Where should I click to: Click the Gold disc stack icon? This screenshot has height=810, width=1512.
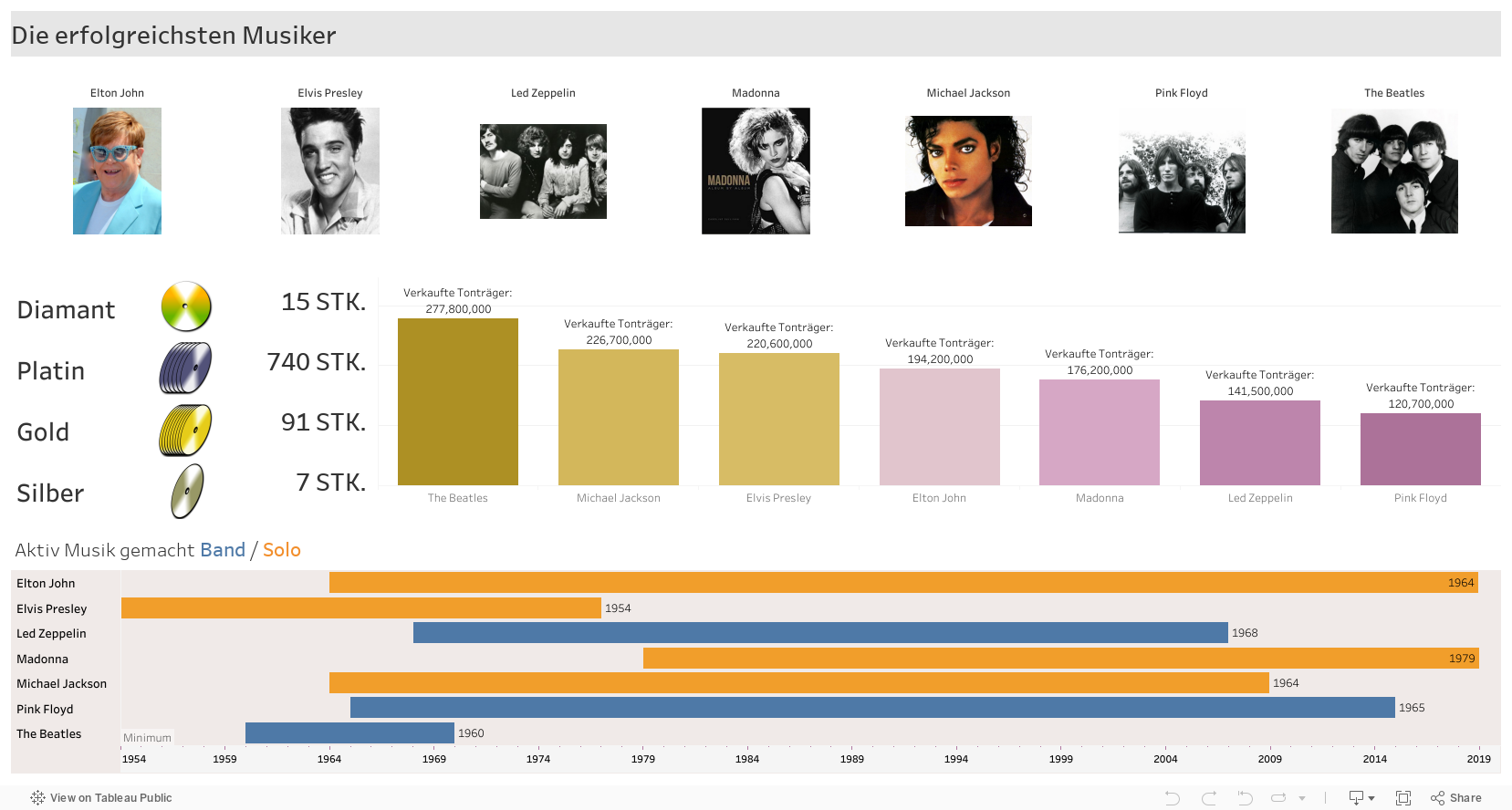coord(186,430)
